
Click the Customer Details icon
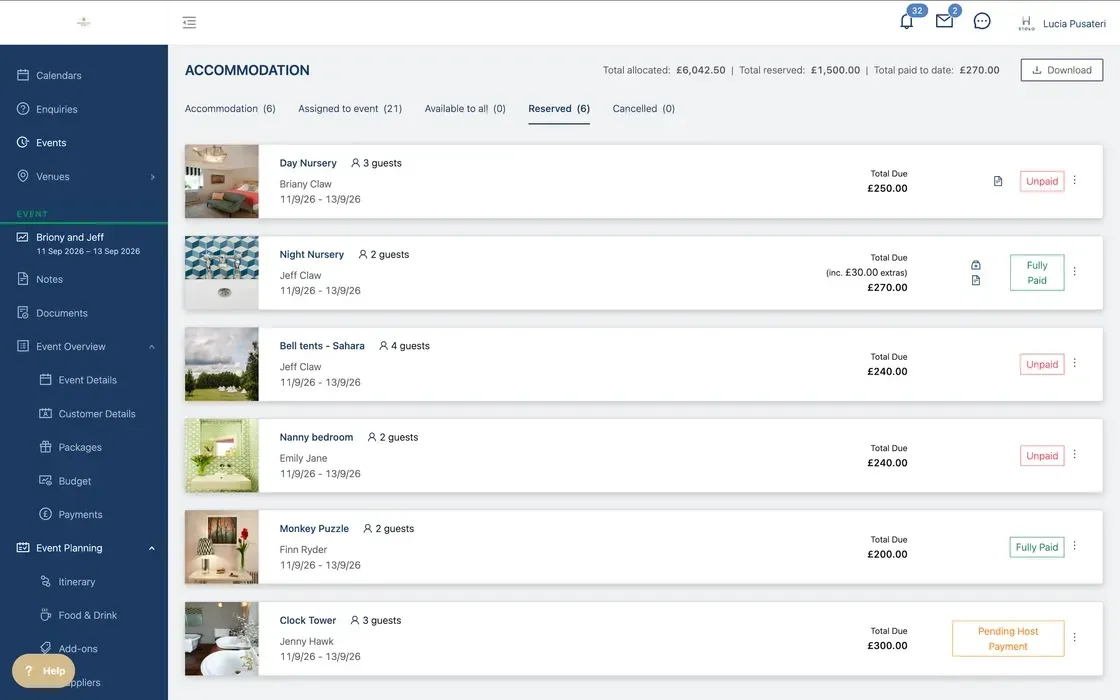45,413
